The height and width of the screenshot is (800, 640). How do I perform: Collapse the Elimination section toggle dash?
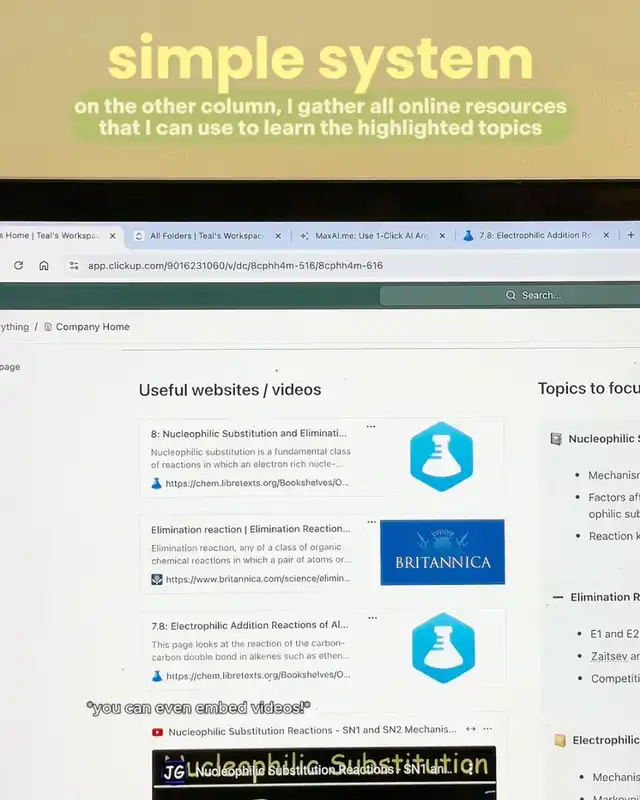tap(557, 597)
